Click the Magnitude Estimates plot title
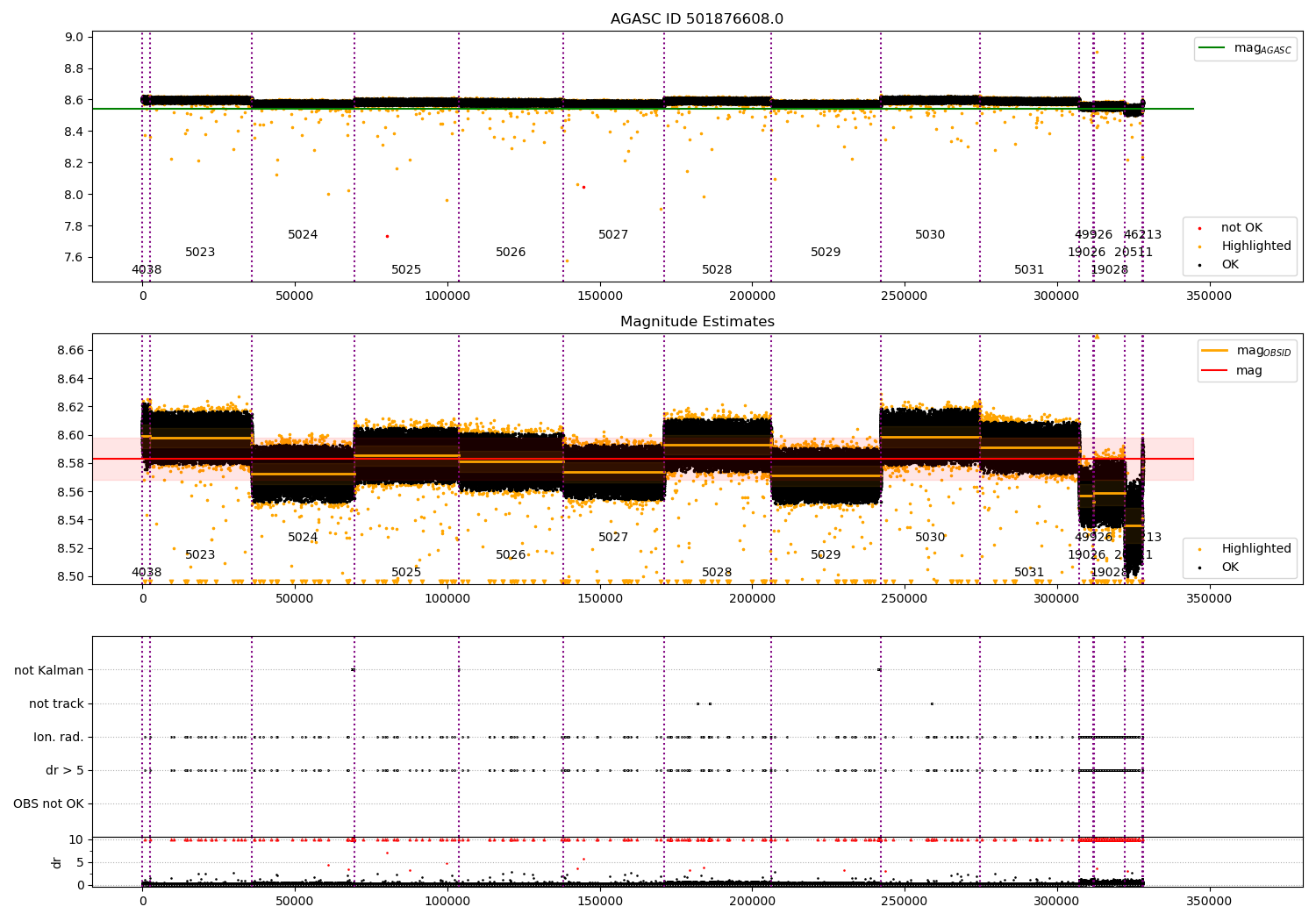The height and width of the screenshot is (921, 1316). pos(697,322)
